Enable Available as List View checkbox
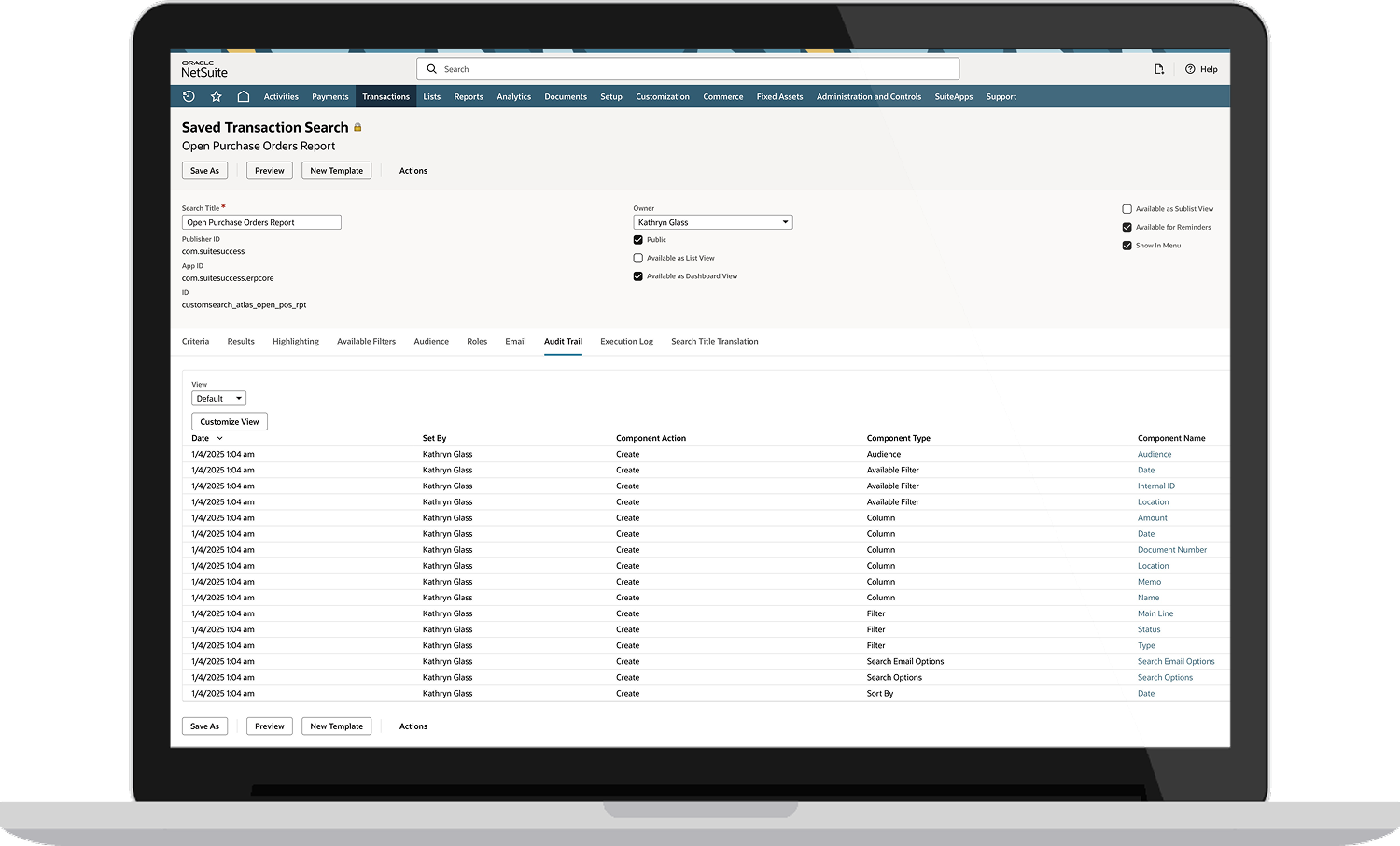 coord(638,258)
